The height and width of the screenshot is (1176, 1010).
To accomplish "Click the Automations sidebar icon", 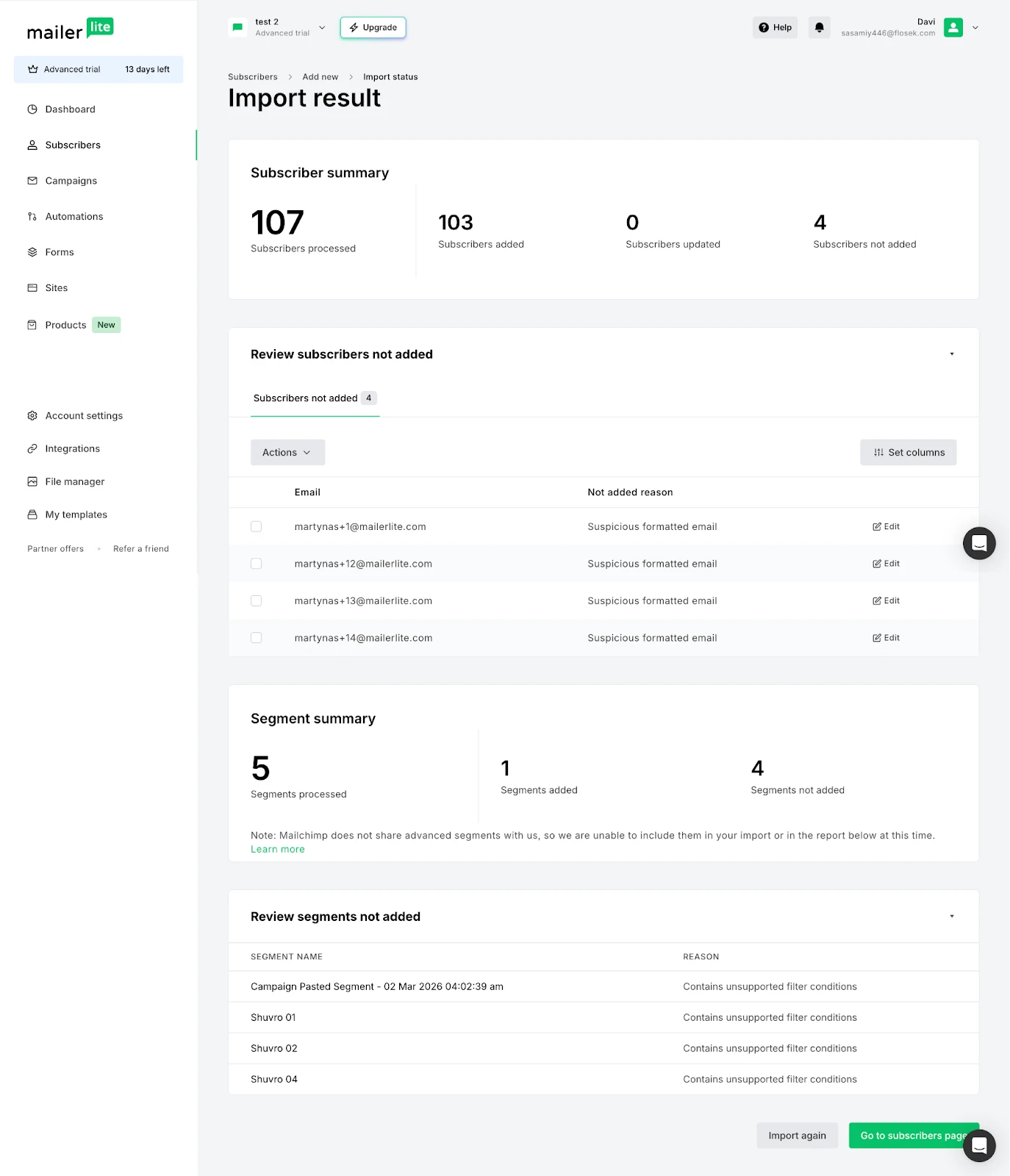I will point(32,217).
